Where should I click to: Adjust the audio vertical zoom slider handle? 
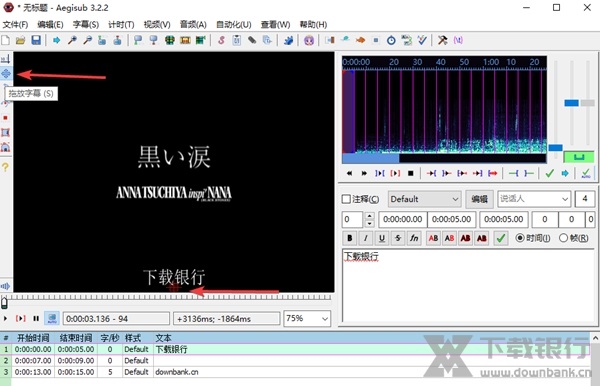(x=571, y=103)
